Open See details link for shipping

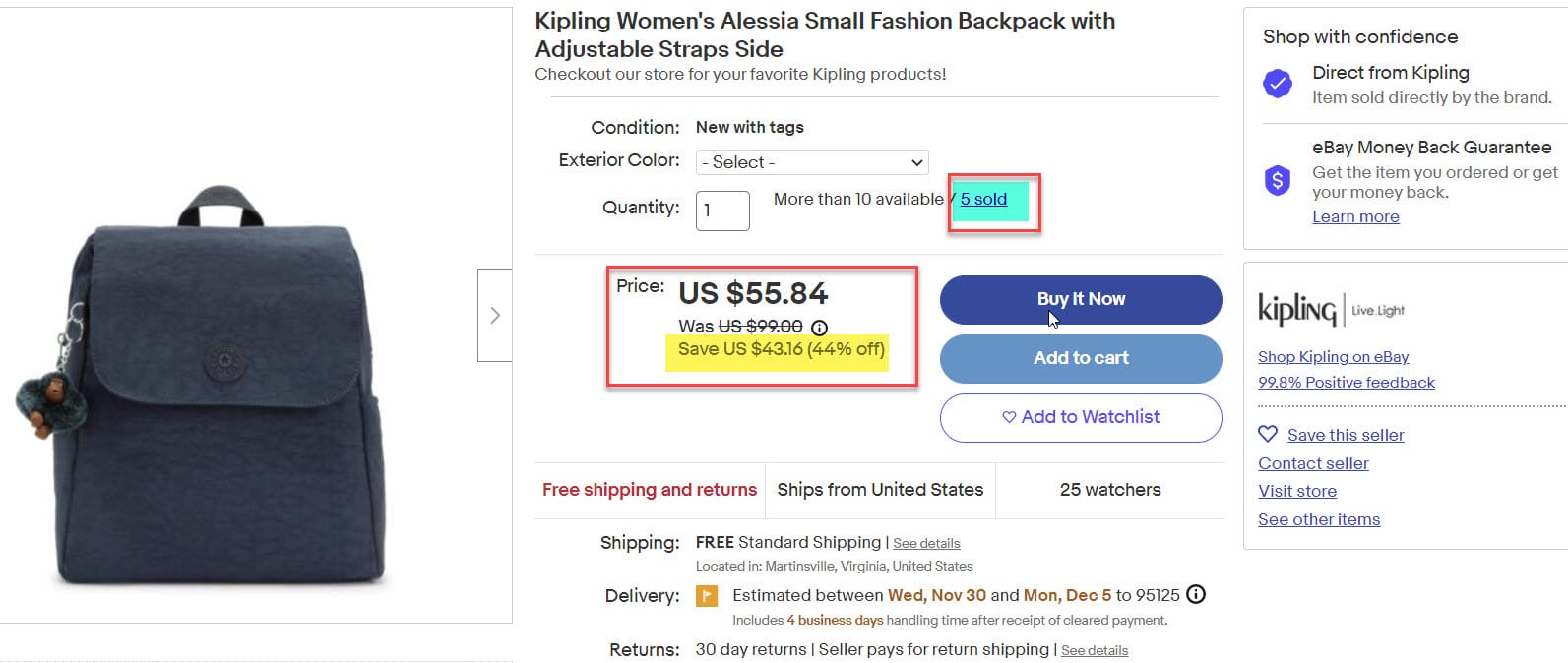point(926,543)
